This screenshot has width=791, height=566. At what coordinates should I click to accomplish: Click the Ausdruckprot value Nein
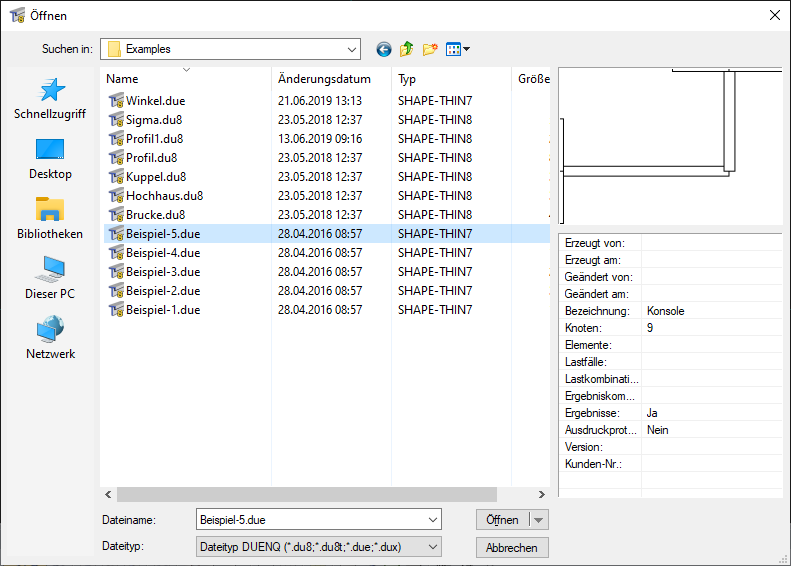click(657, 430)
